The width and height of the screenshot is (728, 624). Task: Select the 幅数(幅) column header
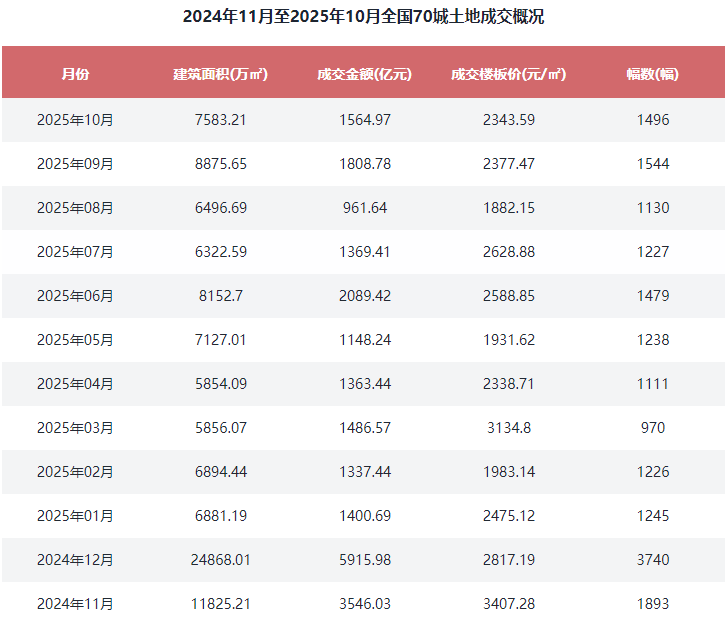pyautogui.click(x=652, y=74)
